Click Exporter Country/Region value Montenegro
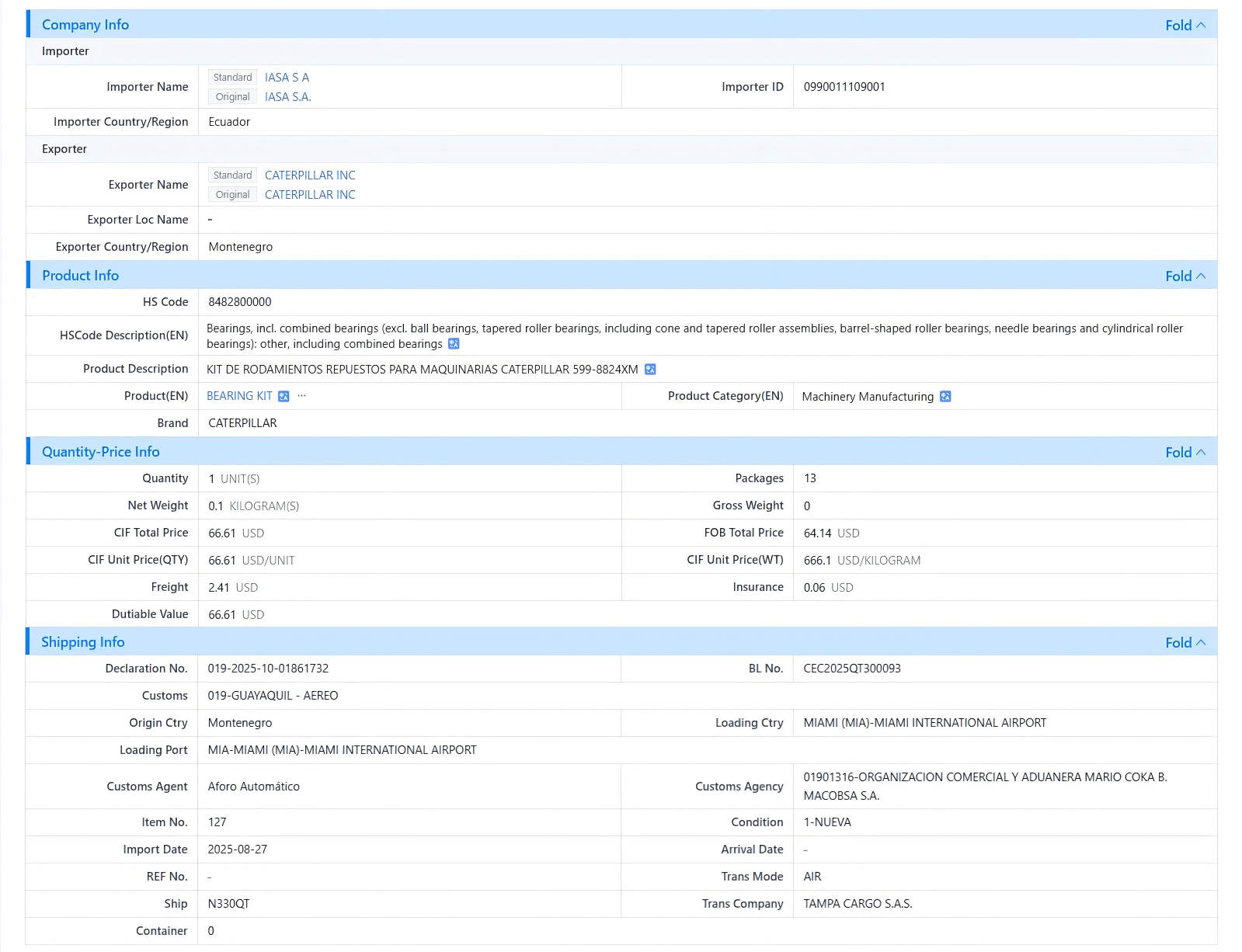Viewport: 1242px width, 952px height. click(x=241, y=247)
